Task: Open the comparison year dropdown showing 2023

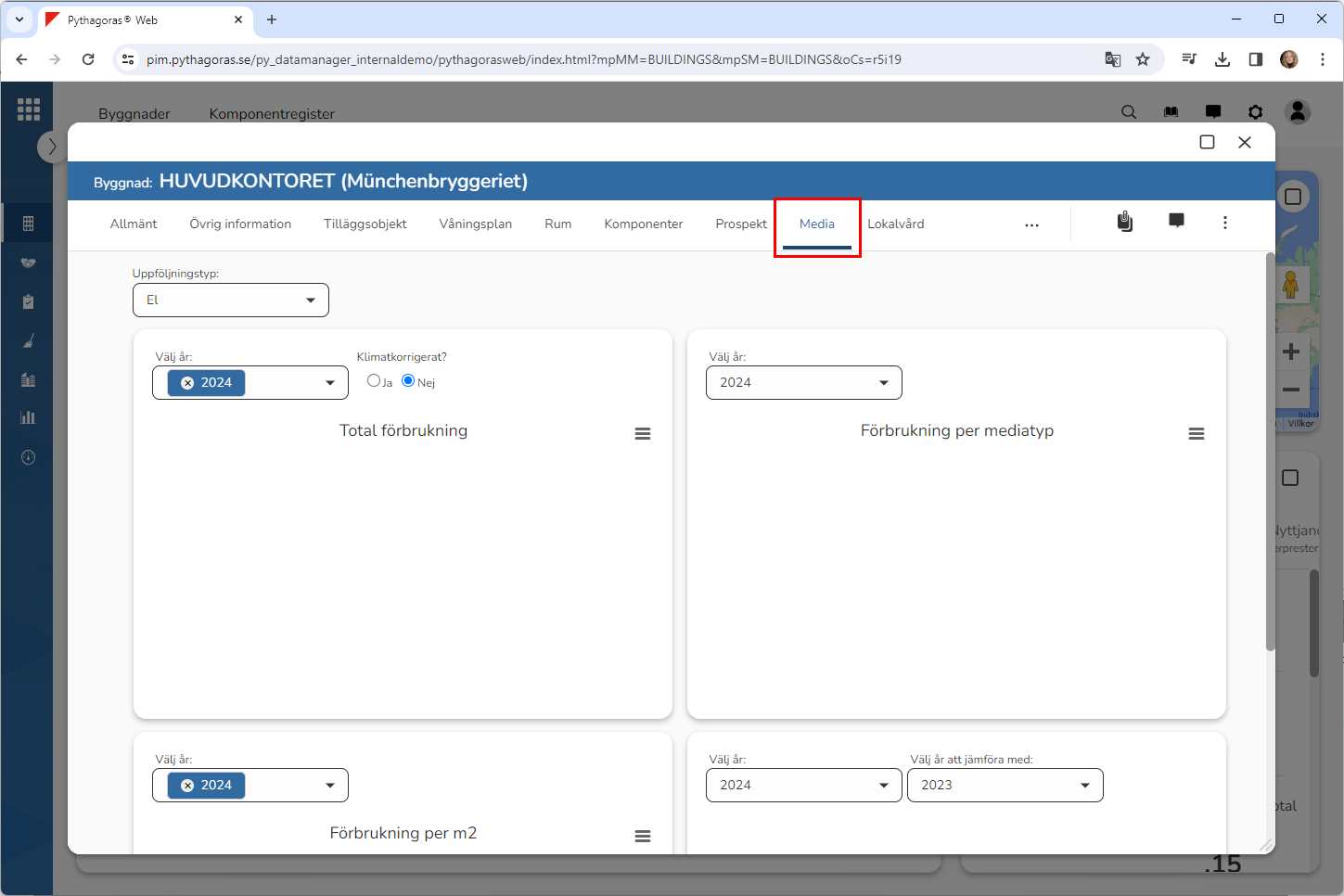Action: pos(1005,786)
